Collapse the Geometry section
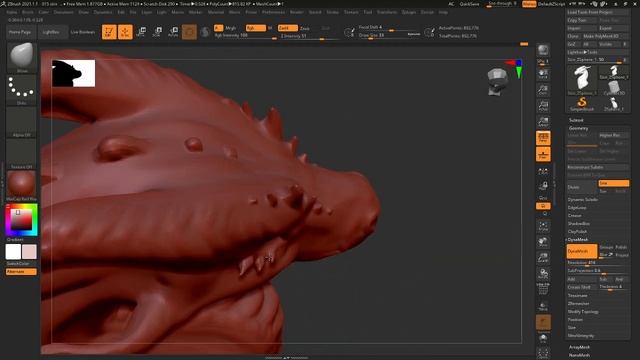The image size is (640, 360). click(x=579, y=128)
